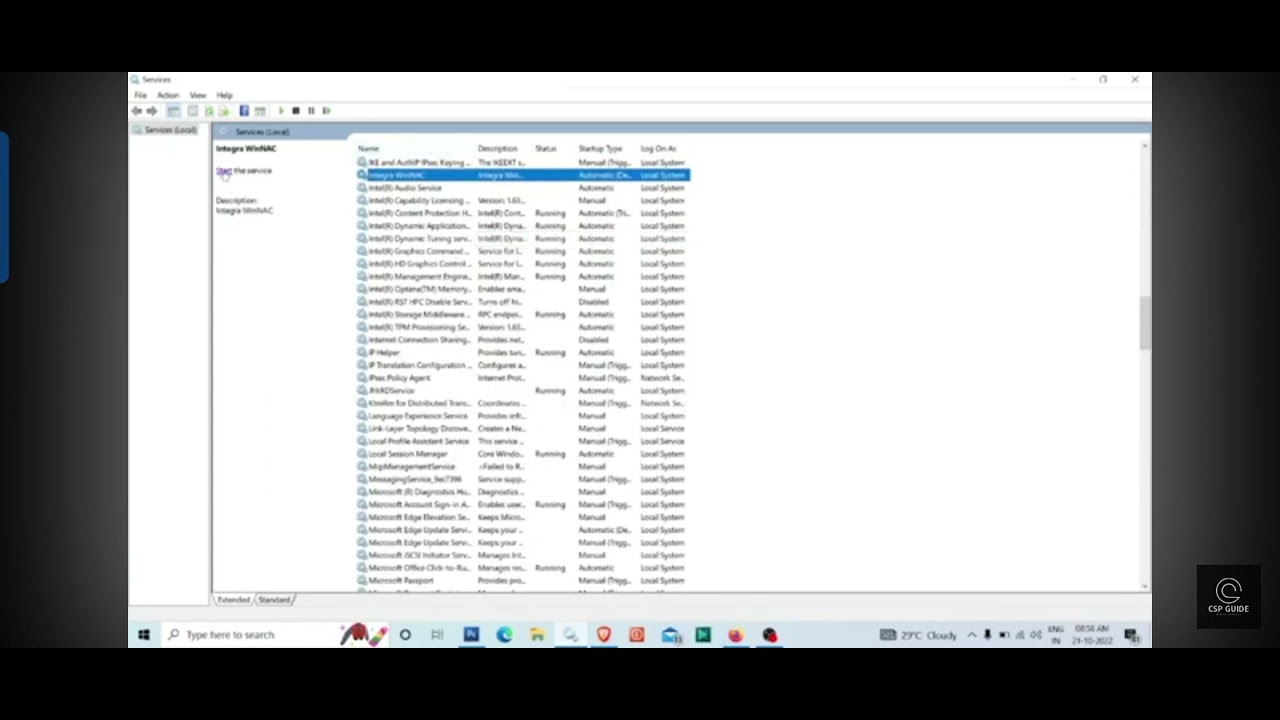Open the File menu

tap(141, 95)
